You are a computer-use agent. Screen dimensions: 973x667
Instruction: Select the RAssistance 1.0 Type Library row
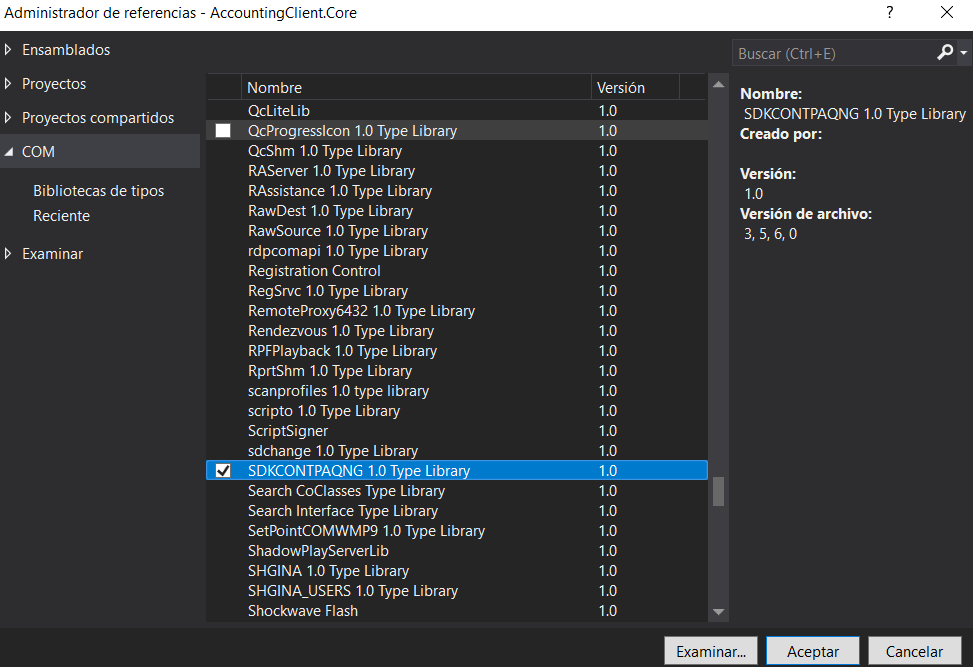(457, 190)
